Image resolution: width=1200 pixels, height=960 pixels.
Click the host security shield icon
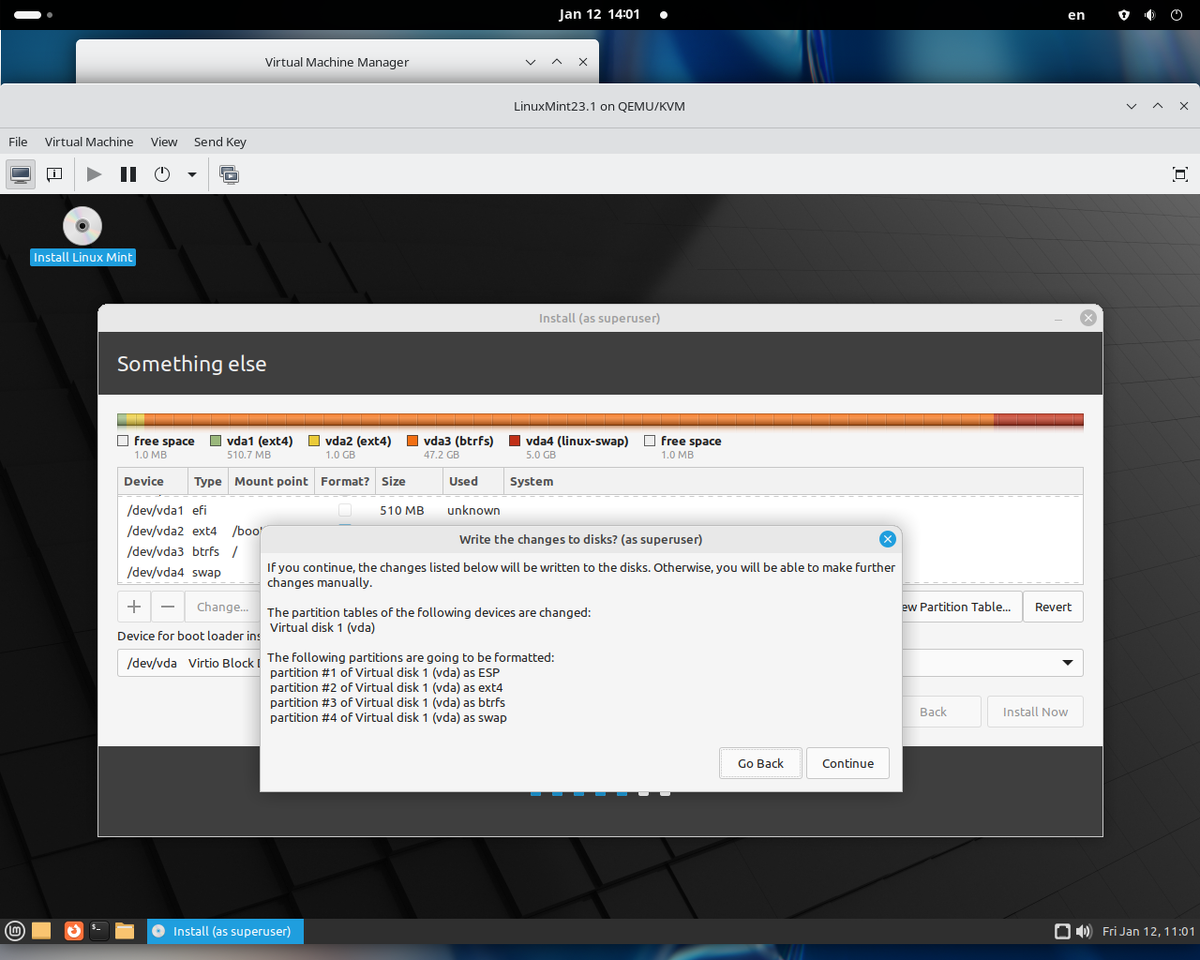(1124, 15)
